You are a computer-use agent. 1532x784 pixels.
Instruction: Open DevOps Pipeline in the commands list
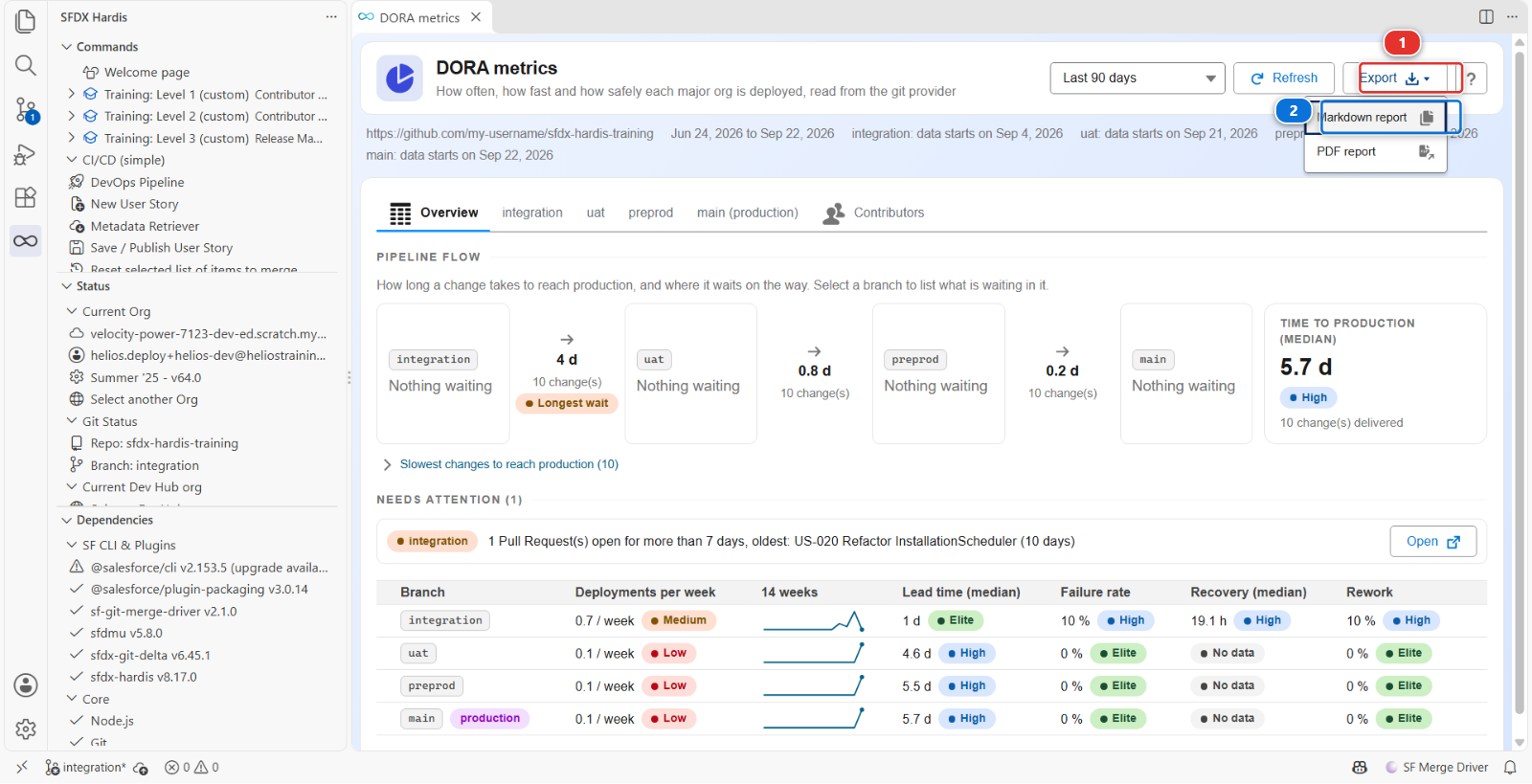pos(137,182)
